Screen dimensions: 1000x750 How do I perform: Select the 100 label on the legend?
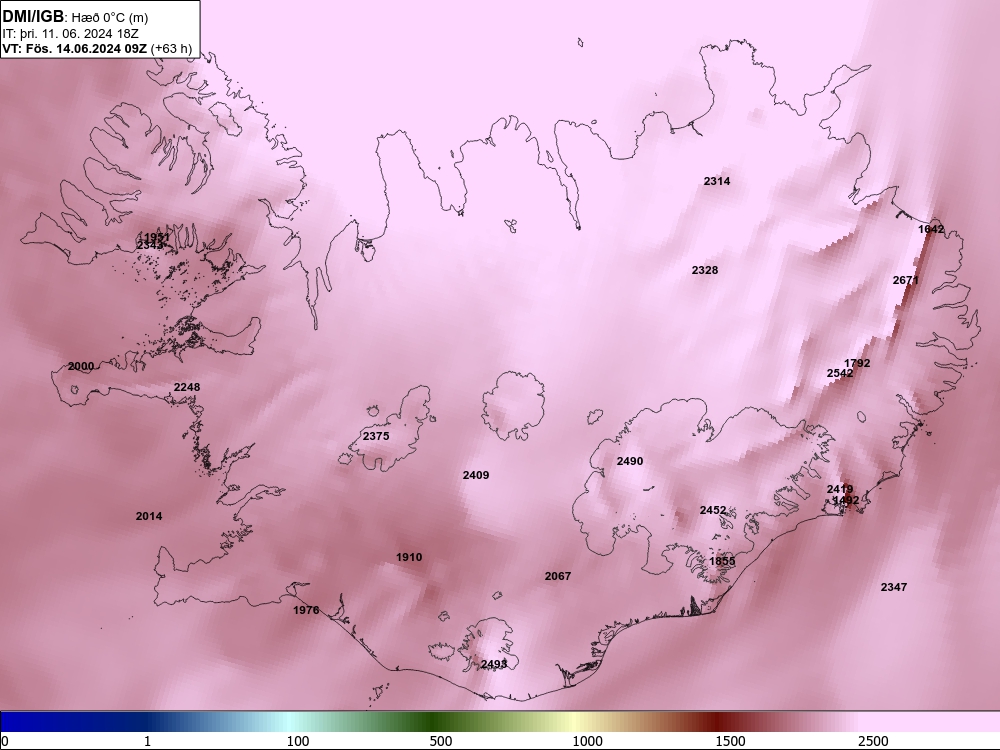point(298,741)
